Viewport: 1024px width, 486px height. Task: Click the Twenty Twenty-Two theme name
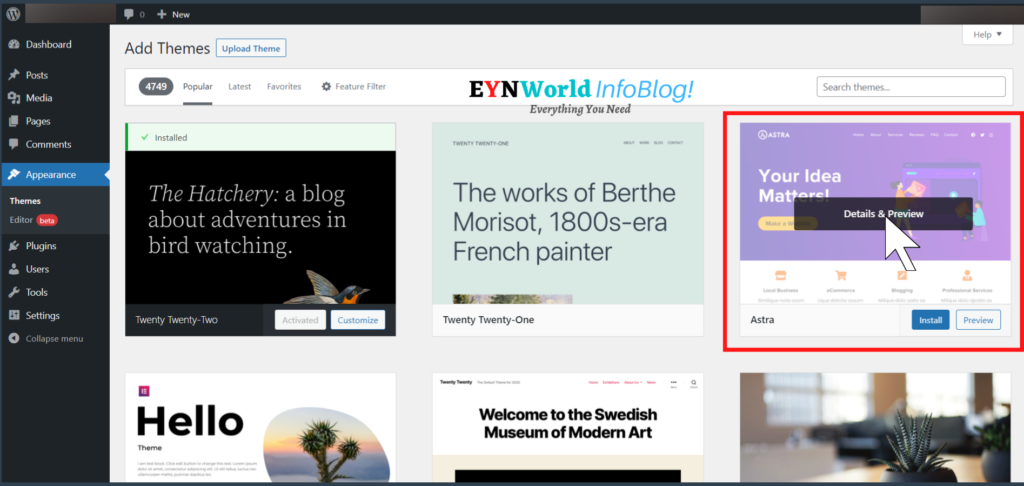(176, 320)
